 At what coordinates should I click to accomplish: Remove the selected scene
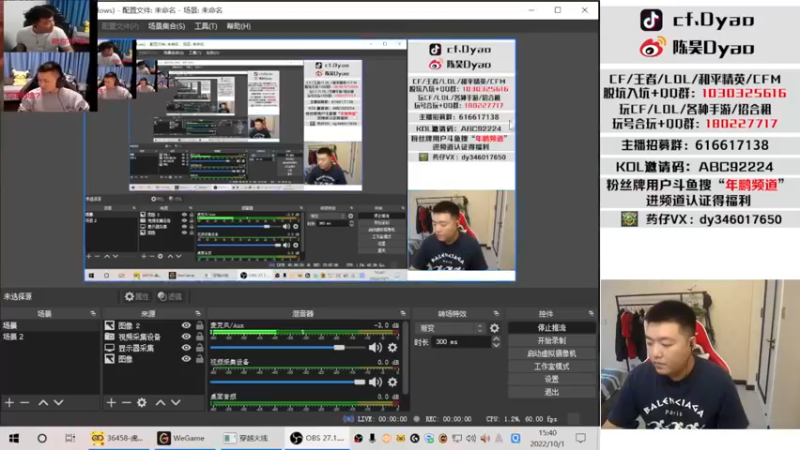click(24, 403)
